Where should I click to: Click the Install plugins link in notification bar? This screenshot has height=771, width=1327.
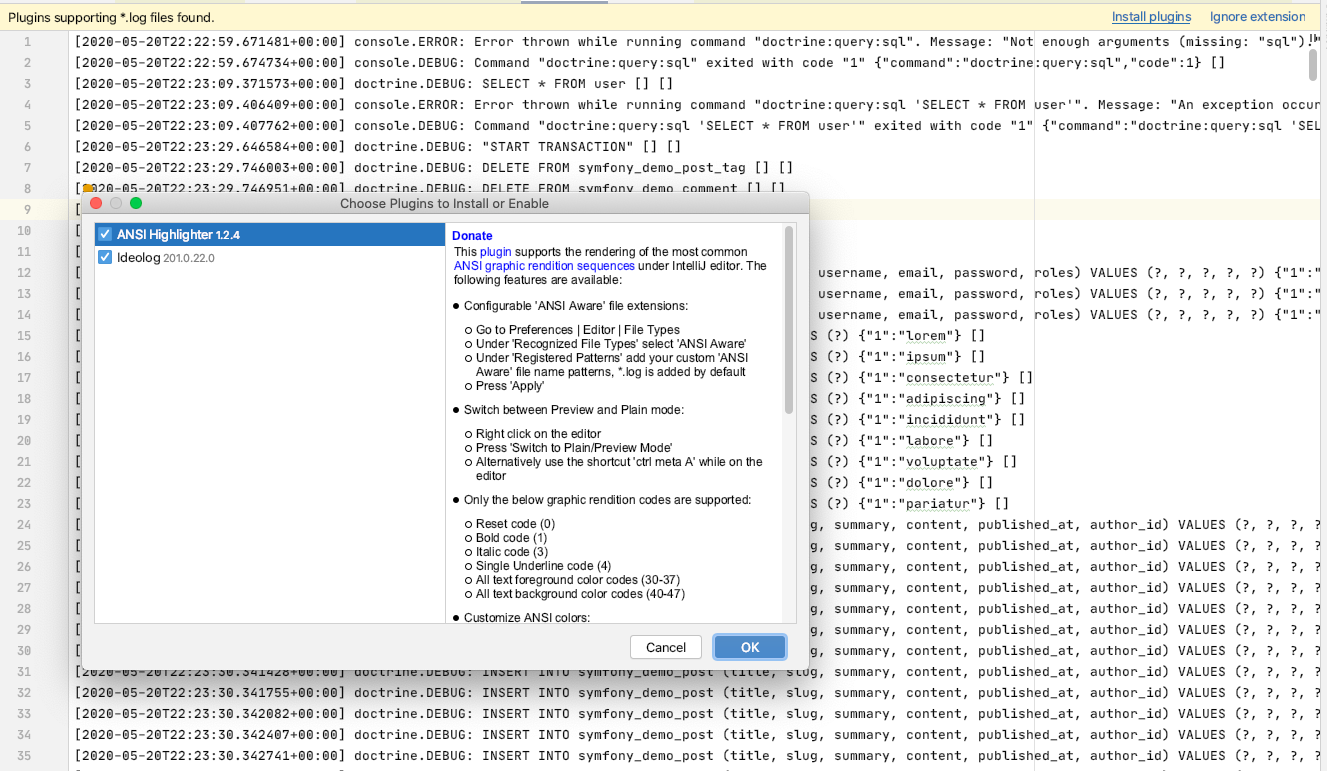point(1151,17)
